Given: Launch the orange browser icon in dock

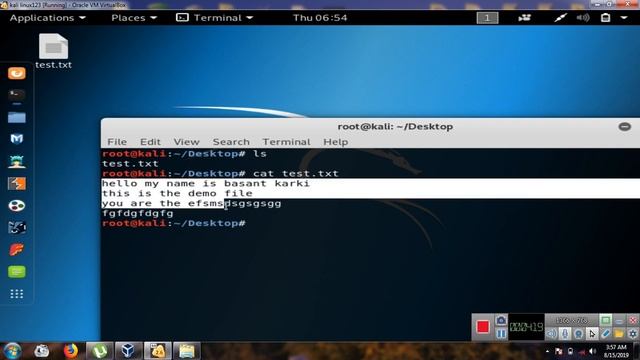Looking at the screenshot, I should tap(17, 73).
